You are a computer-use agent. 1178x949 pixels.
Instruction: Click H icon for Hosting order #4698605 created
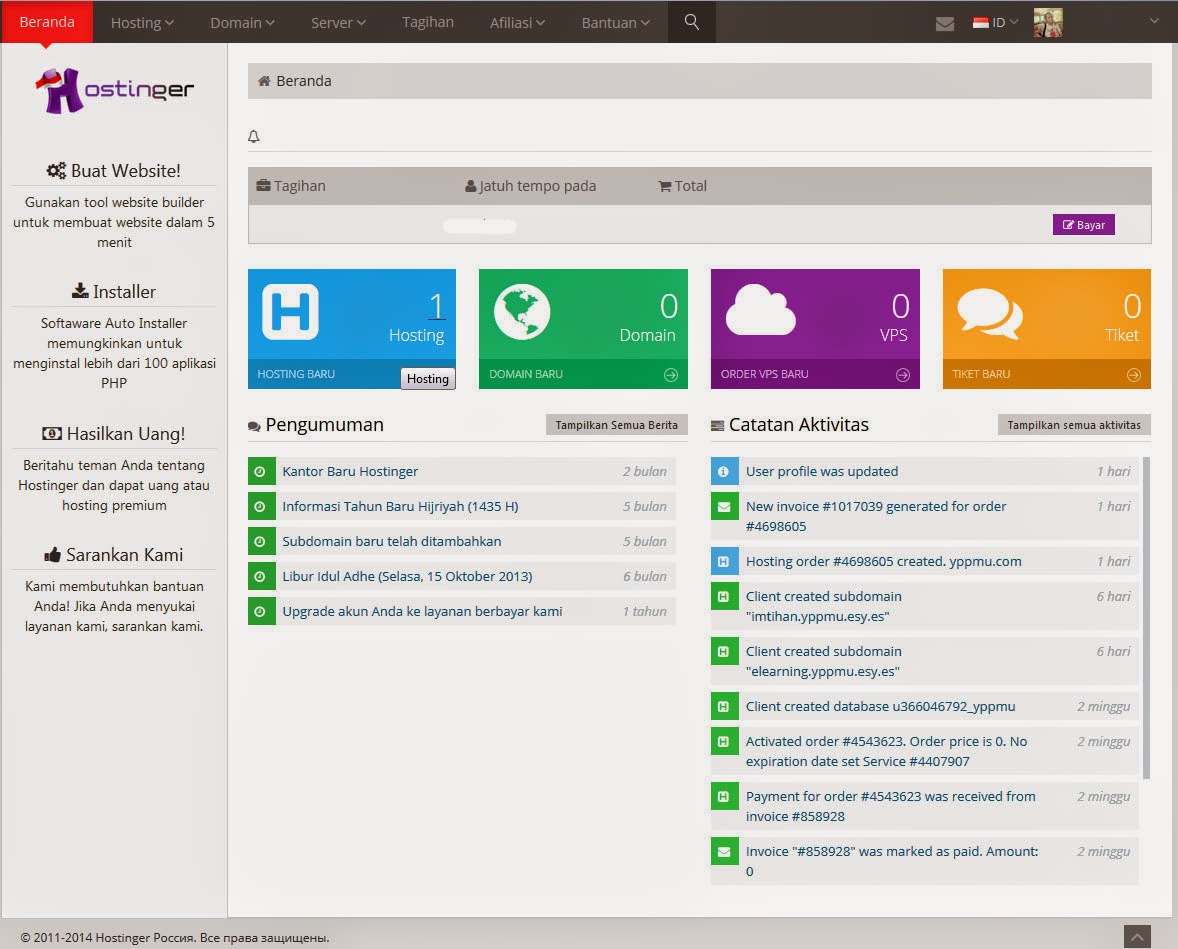click(724, 561)
